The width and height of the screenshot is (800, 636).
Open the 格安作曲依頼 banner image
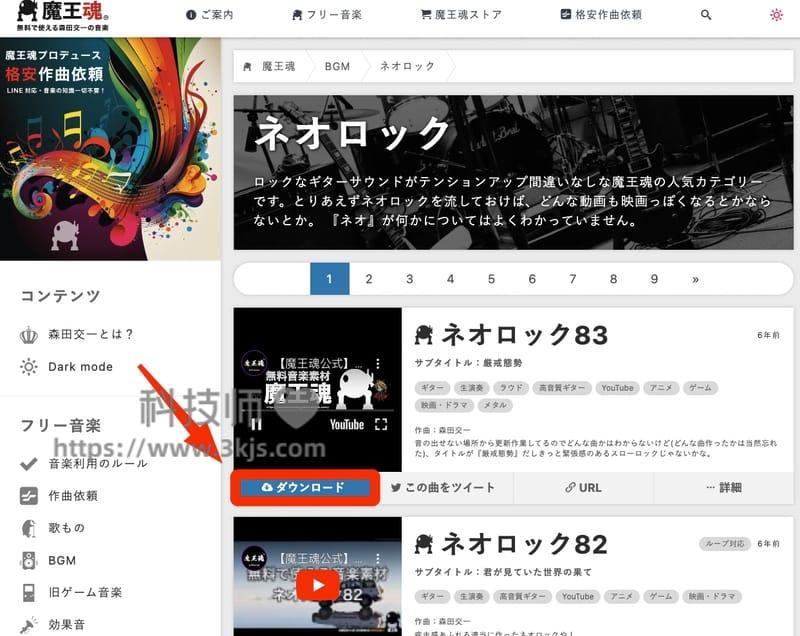[x=110, y=149]
